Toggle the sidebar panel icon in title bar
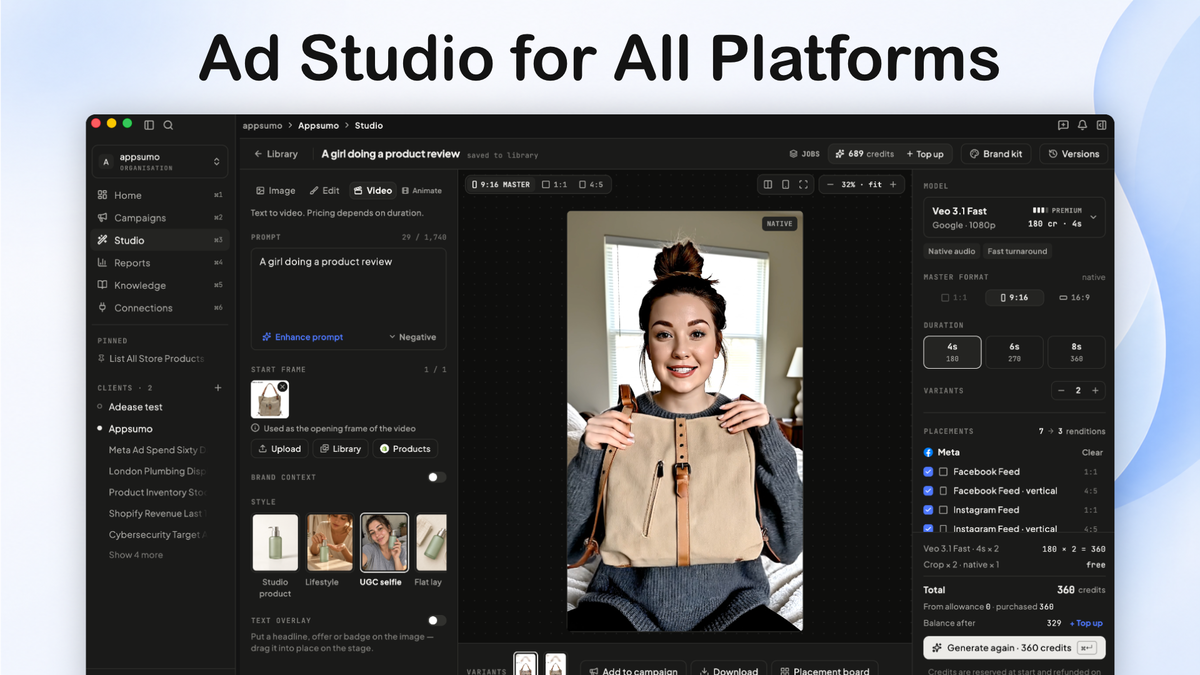 coord(149,125)
